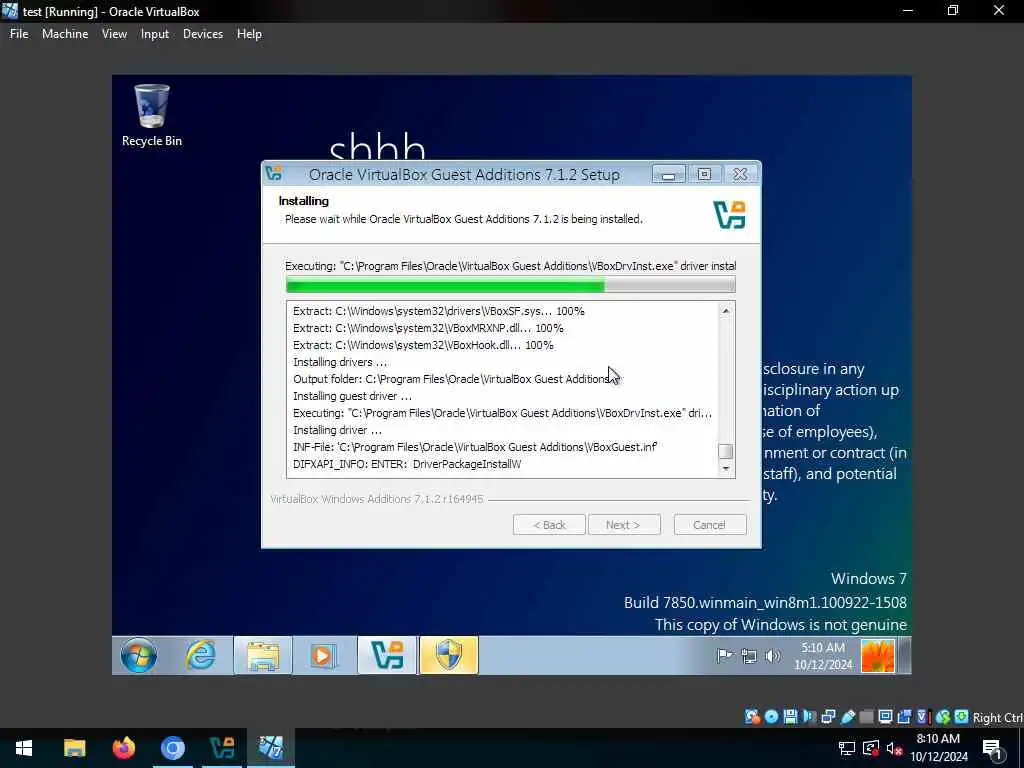Click the < Back button in setup
Viewport: 1024px width, 768px height.
549,524
